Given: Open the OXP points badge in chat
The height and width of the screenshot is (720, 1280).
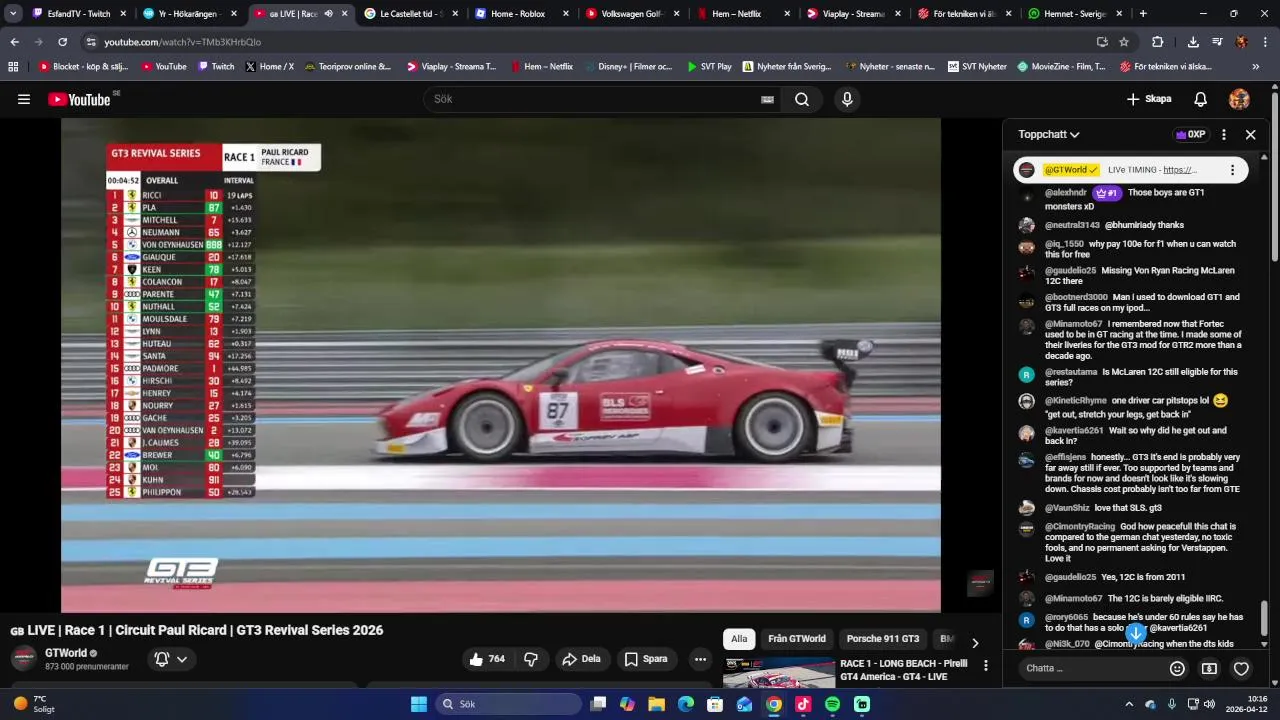Looking at the screenshot, I should tap(1190, 134).
